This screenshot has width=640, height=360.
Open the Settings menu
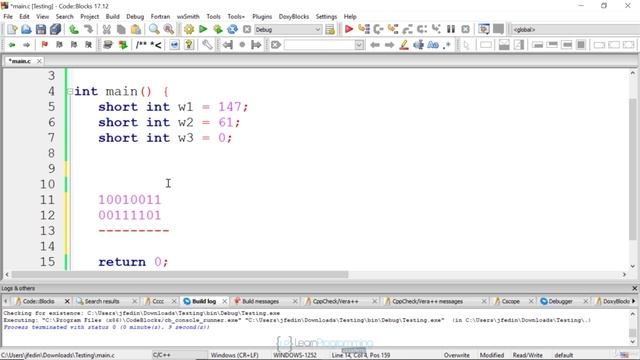coord(326,17)
